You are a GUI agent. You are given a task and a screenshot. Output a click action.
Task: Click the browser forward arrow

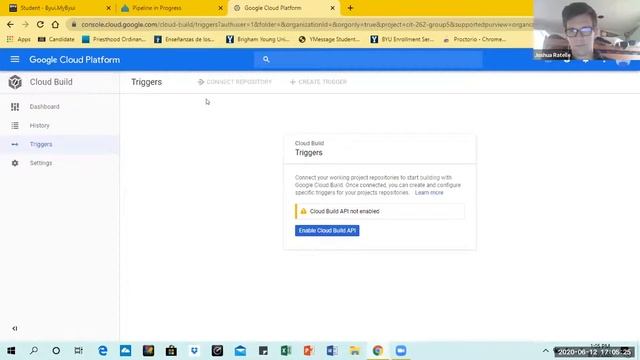coord(25,24)
